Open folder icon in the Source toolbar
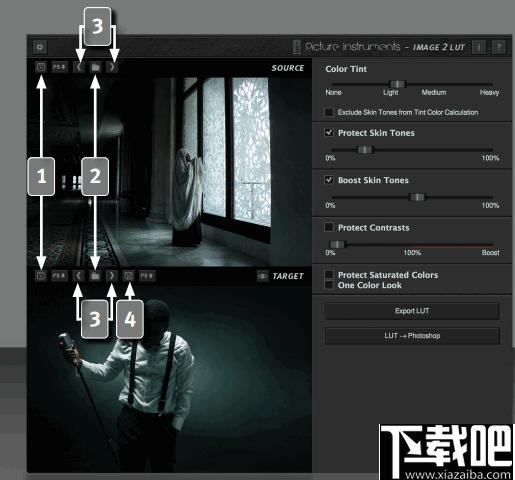This screenshot has height=480, width=515. [95, 67]
